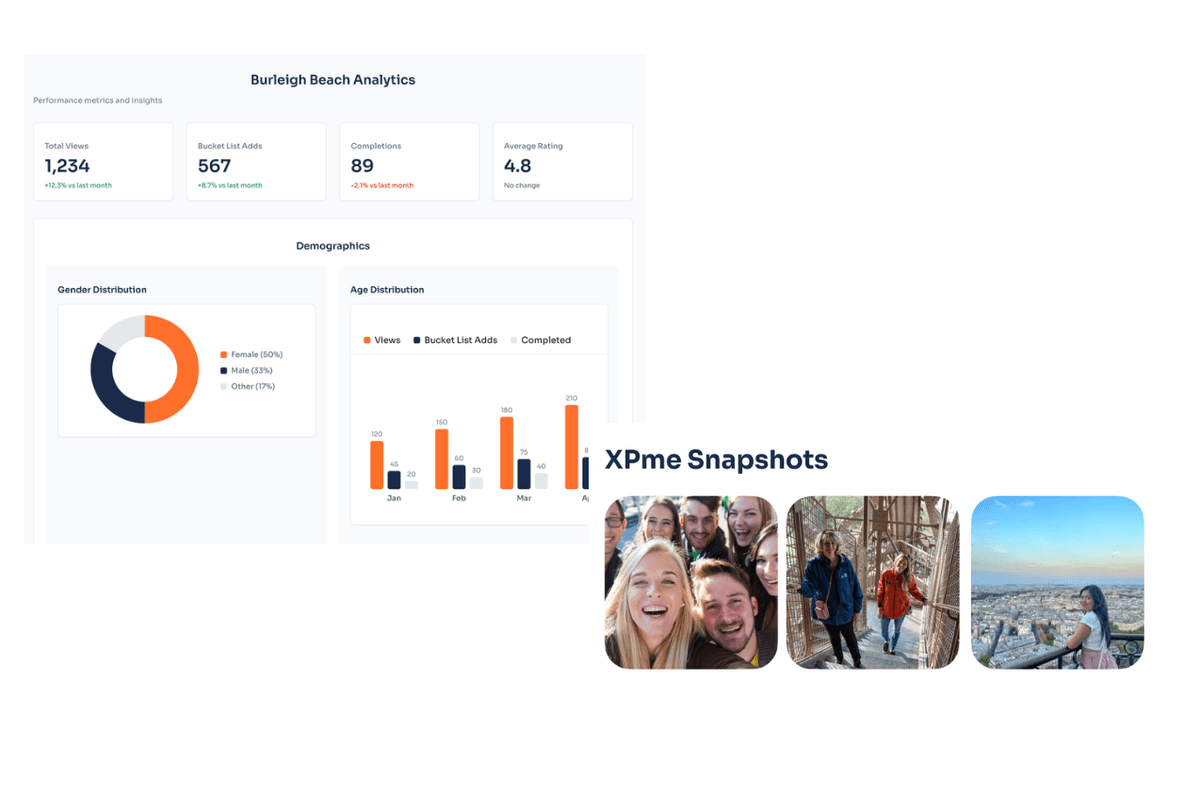1200x793 pixels.
Task: Toggle the Male (33%) legend entry
Action: [x=251, y=371]
